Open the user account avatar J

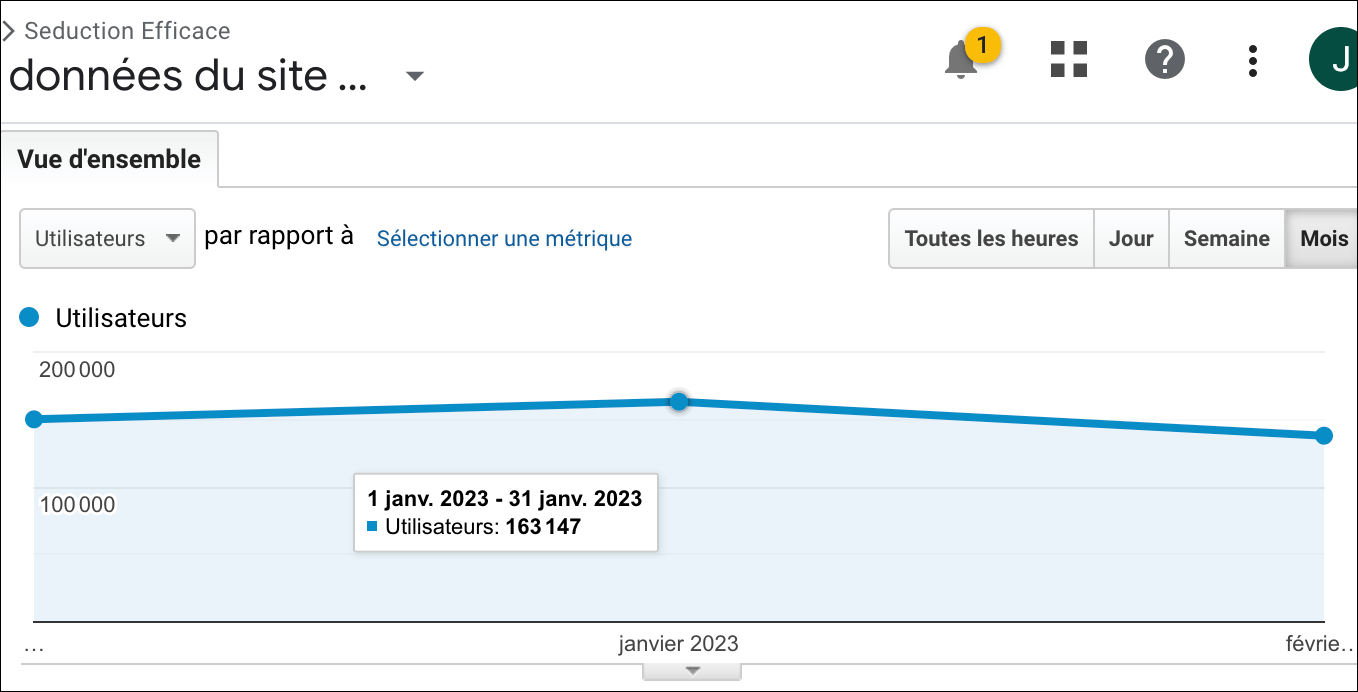click(x=1335, y=60)
